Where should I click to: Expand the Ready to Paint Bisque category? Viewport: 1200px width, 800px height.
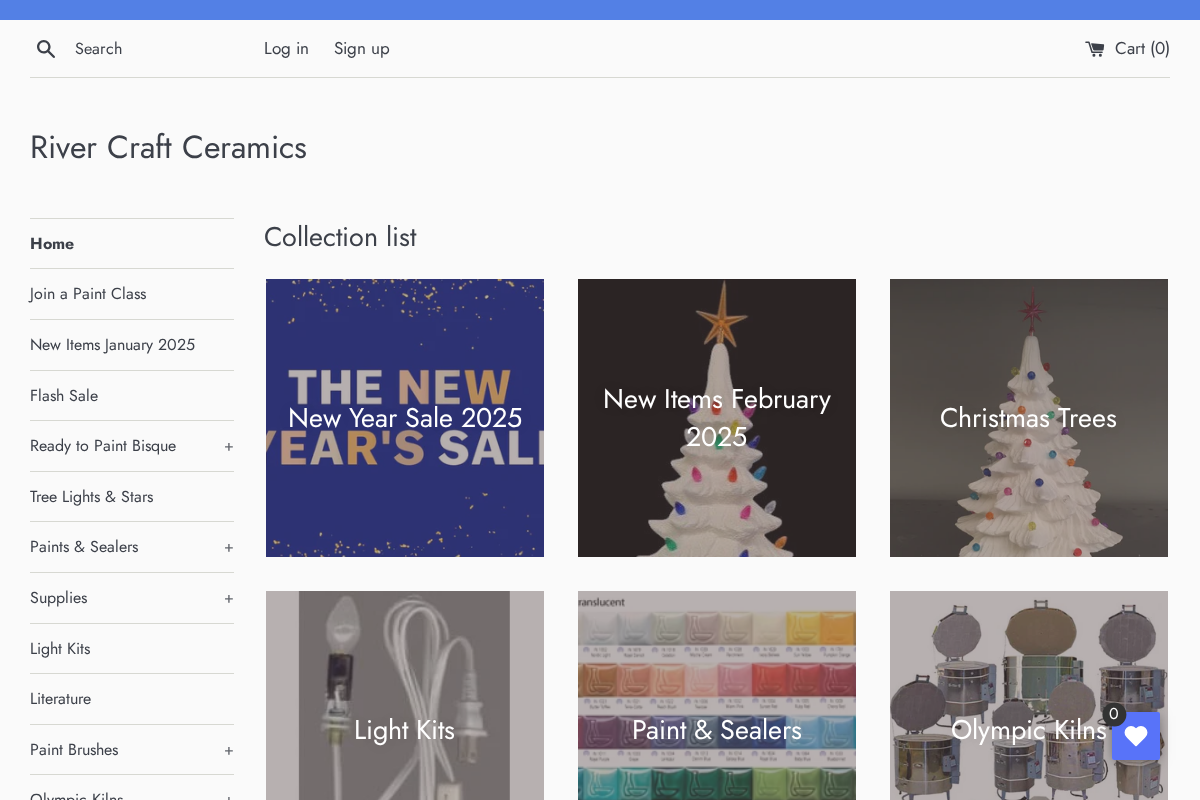(x=228, y=446)
